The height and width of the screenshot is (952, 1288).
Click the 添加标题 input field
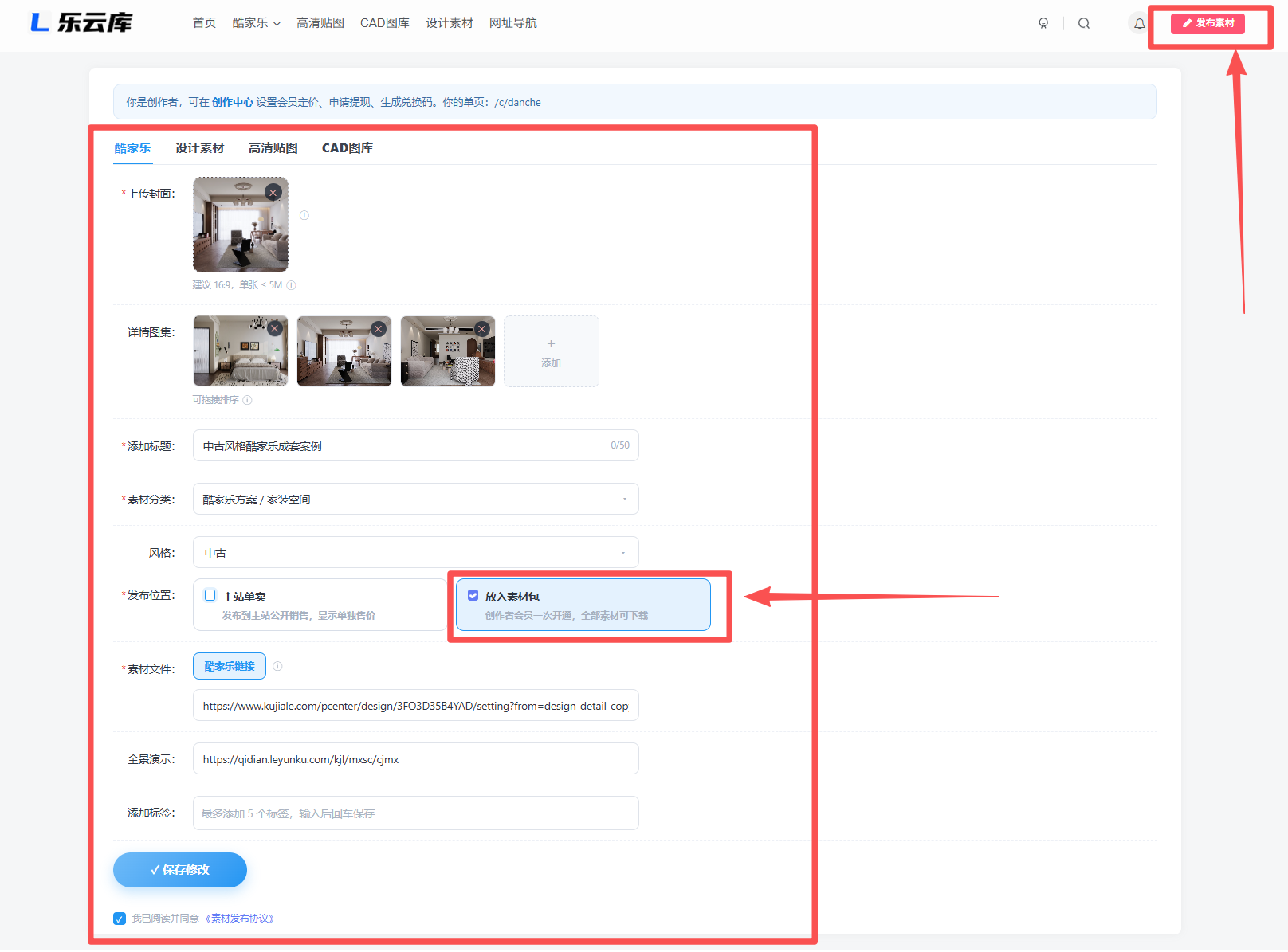pyautogui.click(x=416, y=445)
